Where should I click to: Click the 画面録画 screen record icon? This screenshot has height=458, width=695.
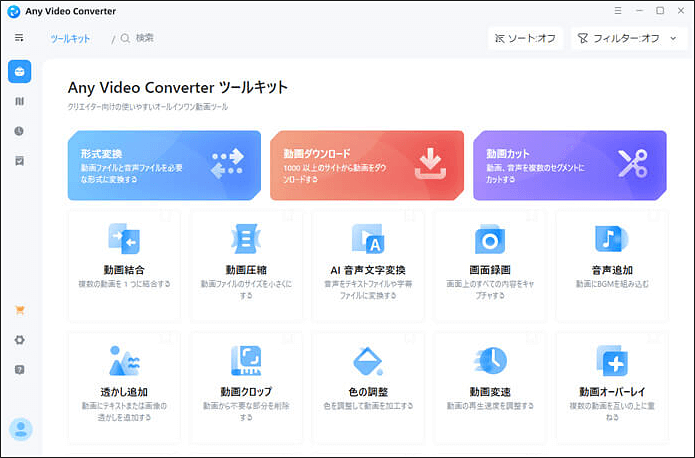tap(490, 239)
